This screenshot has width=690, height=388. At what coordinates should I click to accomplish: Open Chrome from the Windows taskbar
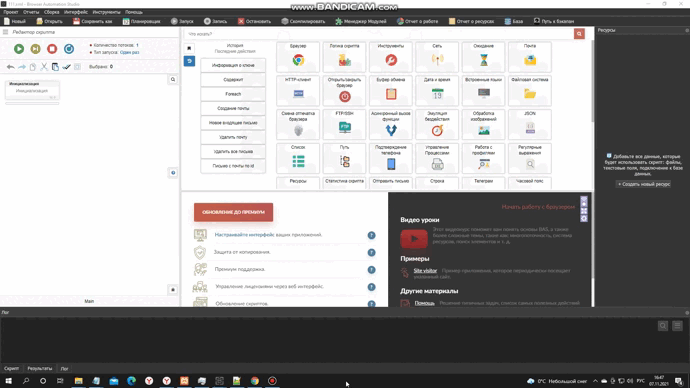(255, 381)
